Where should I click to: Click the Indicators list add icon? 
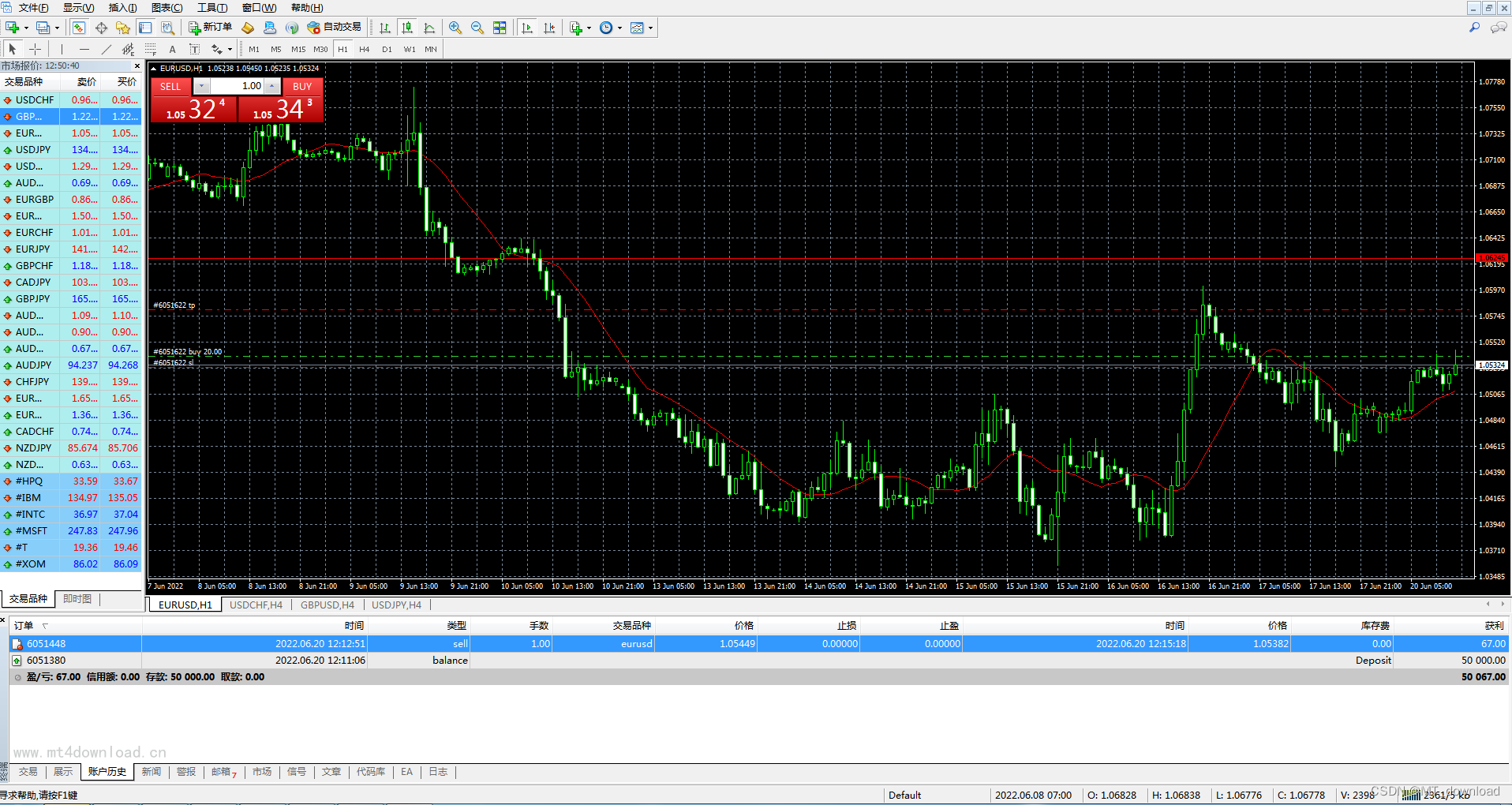(x=576, y=28)
